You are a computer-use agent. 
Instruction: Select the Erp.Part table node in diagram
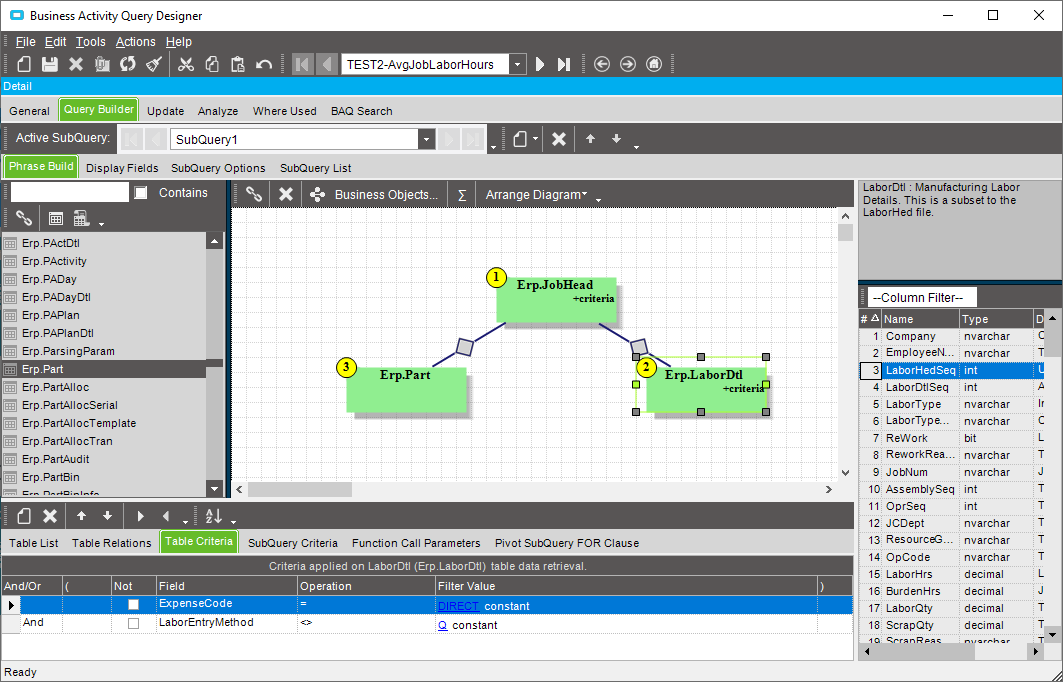[x=406, y=390]
